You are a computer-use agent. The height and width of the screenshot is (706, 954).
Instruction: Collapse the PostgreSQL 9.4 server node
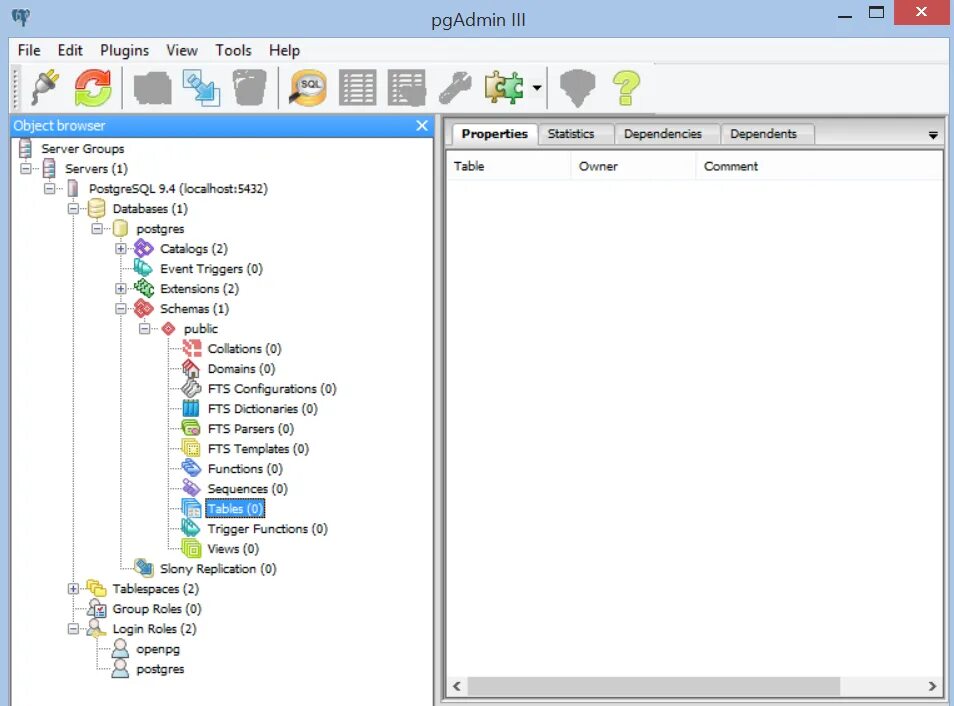(49, 189)
